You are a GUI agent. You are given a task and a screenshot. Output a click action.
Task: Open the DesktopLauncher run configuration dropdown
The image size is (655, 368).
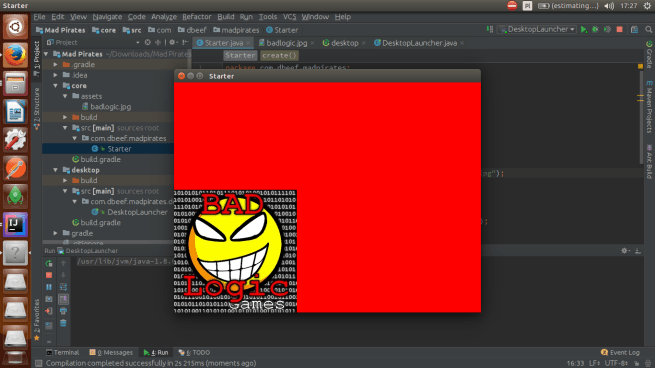(538, 29)
